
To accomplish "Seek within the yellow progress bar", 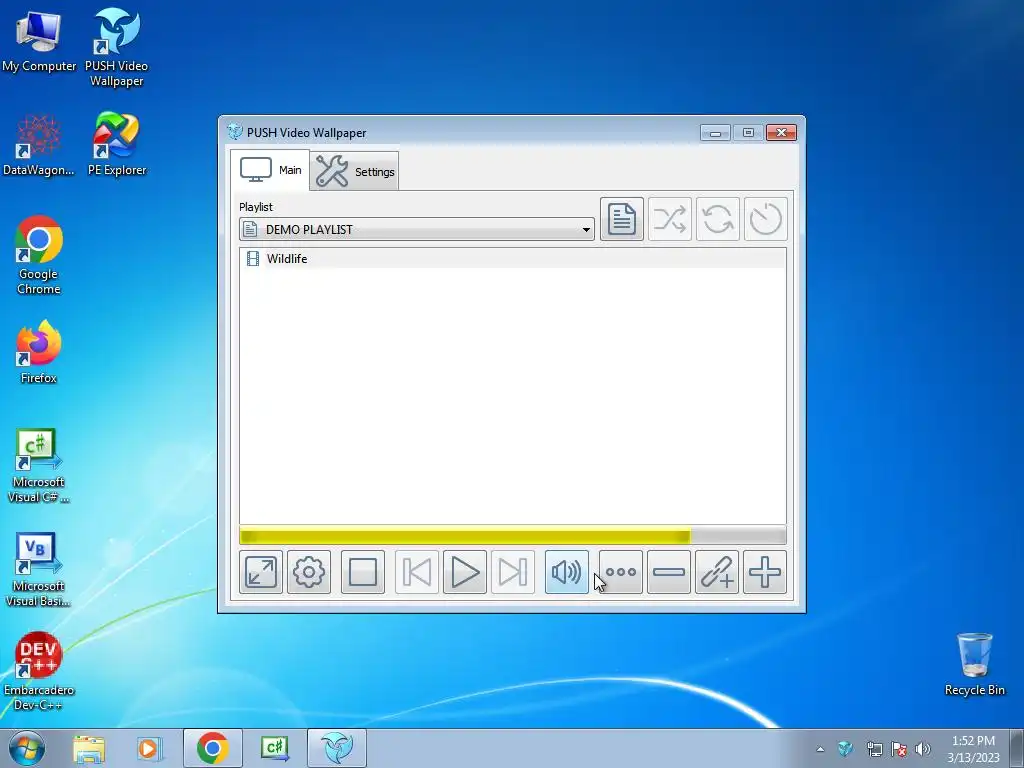I will pos(513,536).
